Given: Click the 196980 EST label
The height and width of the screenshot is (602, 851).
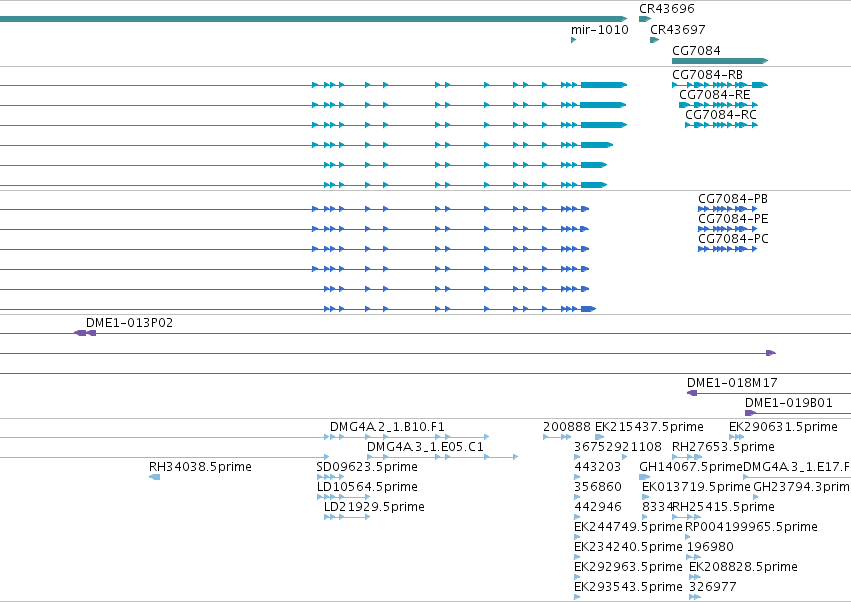Looking at the screenshot, I should (710, 547).
